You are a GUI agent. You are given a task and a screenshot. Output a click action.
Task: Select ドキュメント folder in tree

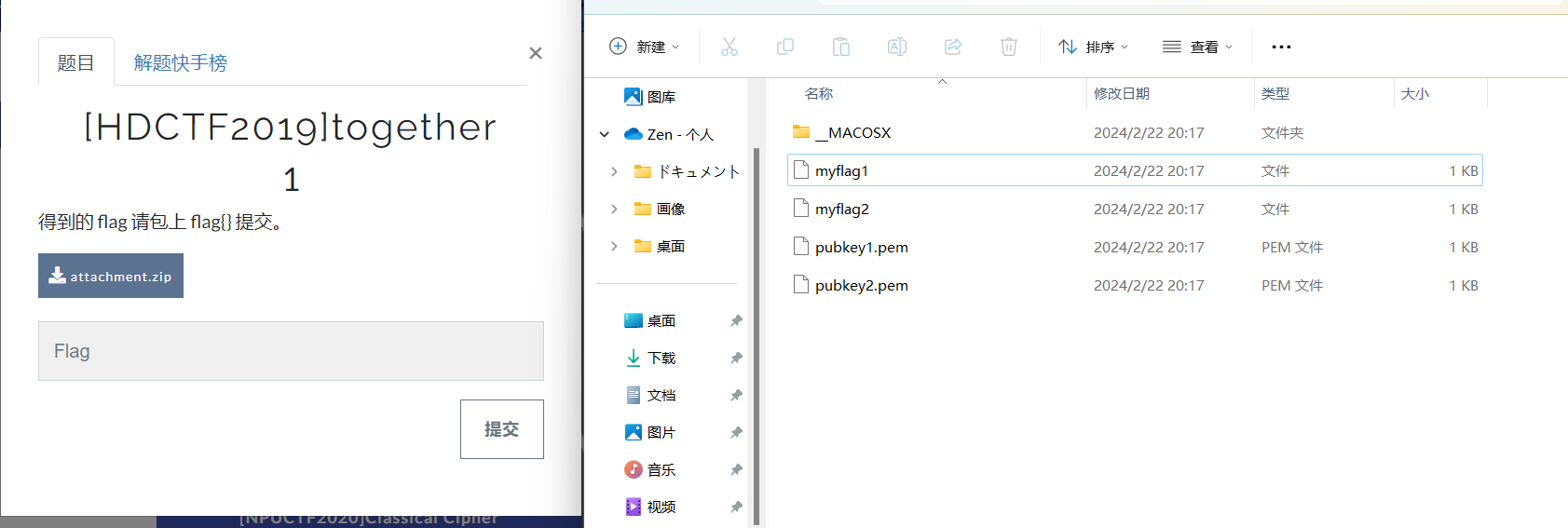click(687, 171)
